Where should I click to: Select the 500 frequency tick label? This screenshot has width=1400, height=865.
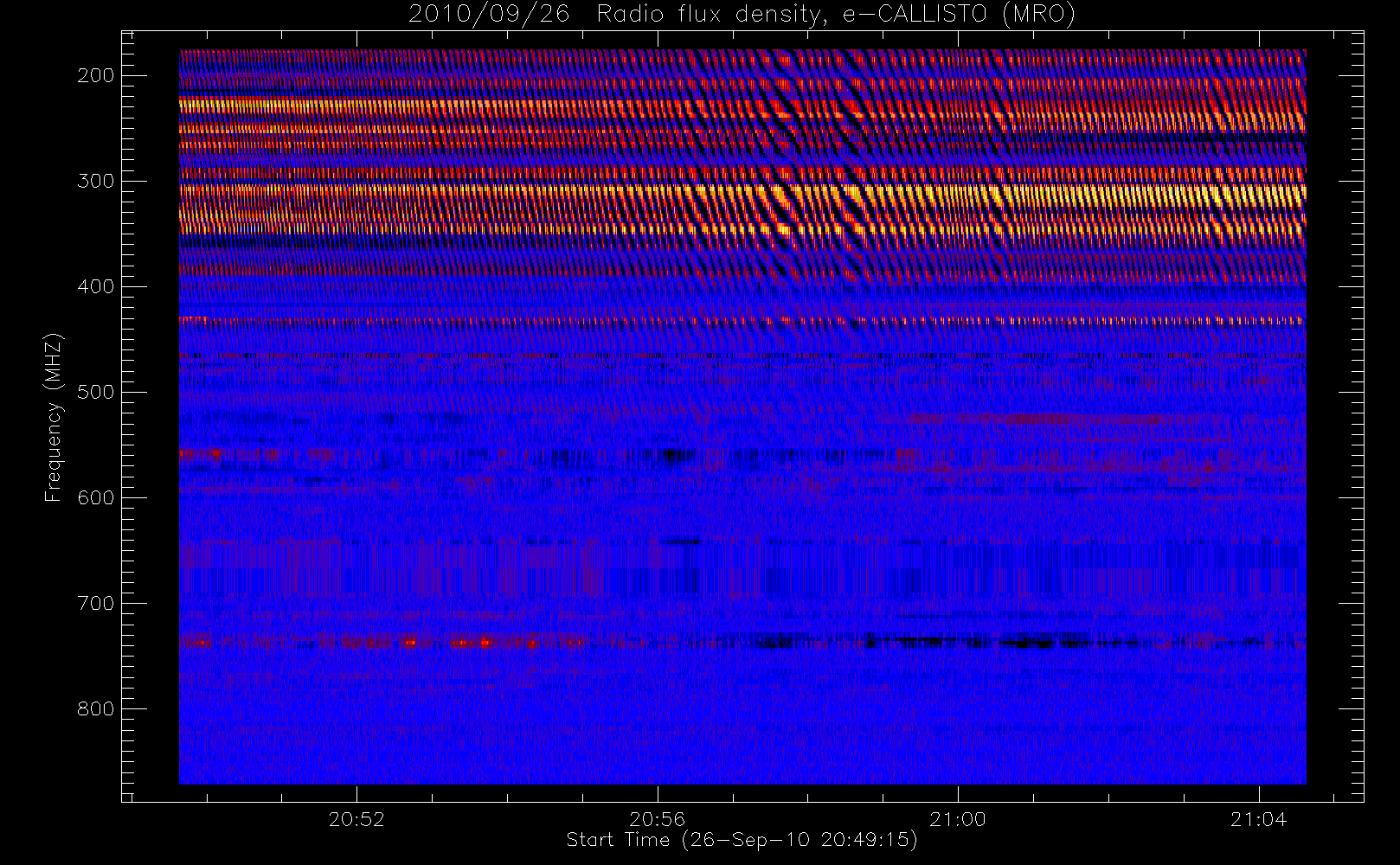(95, 392)
